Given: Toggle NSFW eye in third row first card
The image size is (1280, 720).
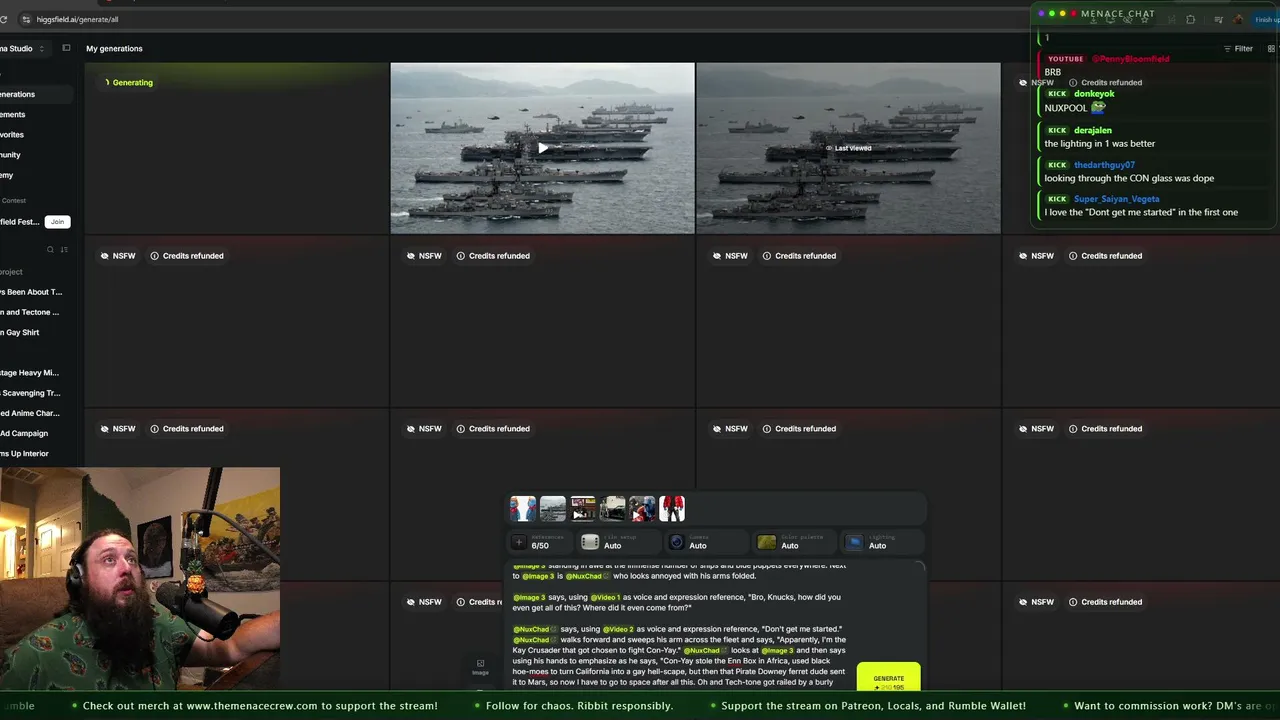Looking at the screenshot, I should coord(104,429).
